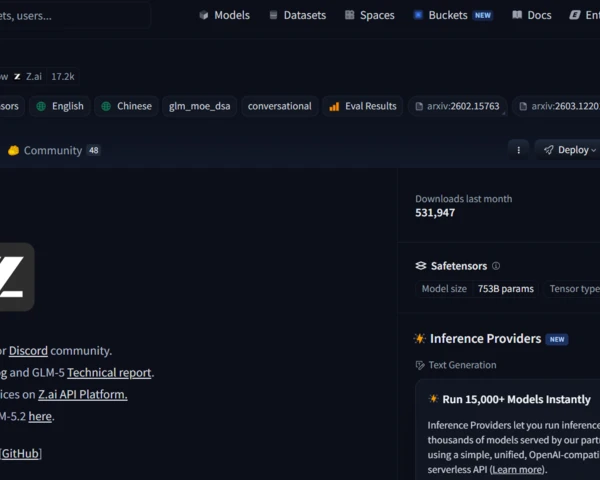
Task: Click the orange bar chart Eval Results icon
Action: click(x=334, y=106)
